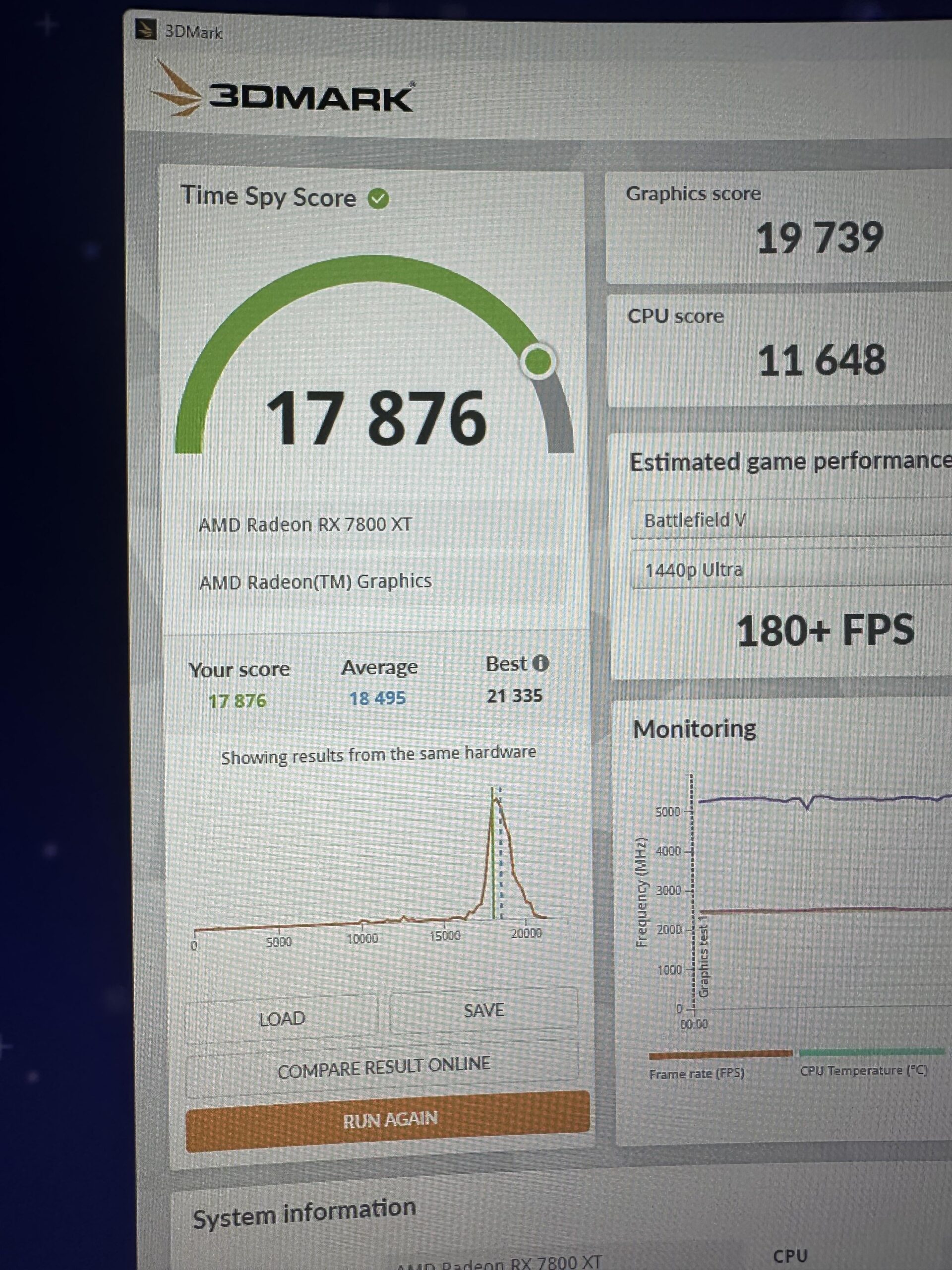The height and width of the screenshot is (1270, 952).
Task: Click the AMD Radeon RX 7800 XT label
Action: pos(305,525)
